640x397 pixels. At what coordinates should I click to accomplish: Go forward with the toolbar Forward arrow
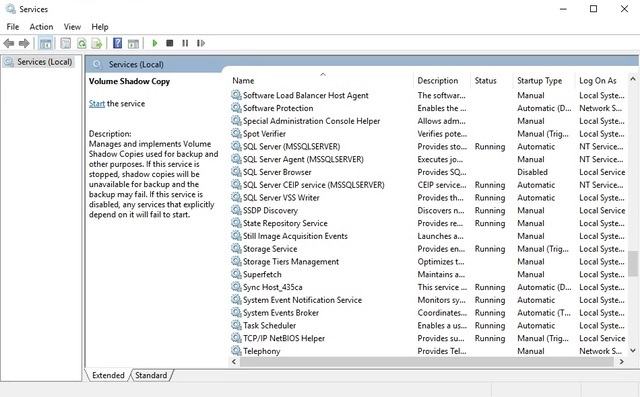click(24, 43)
